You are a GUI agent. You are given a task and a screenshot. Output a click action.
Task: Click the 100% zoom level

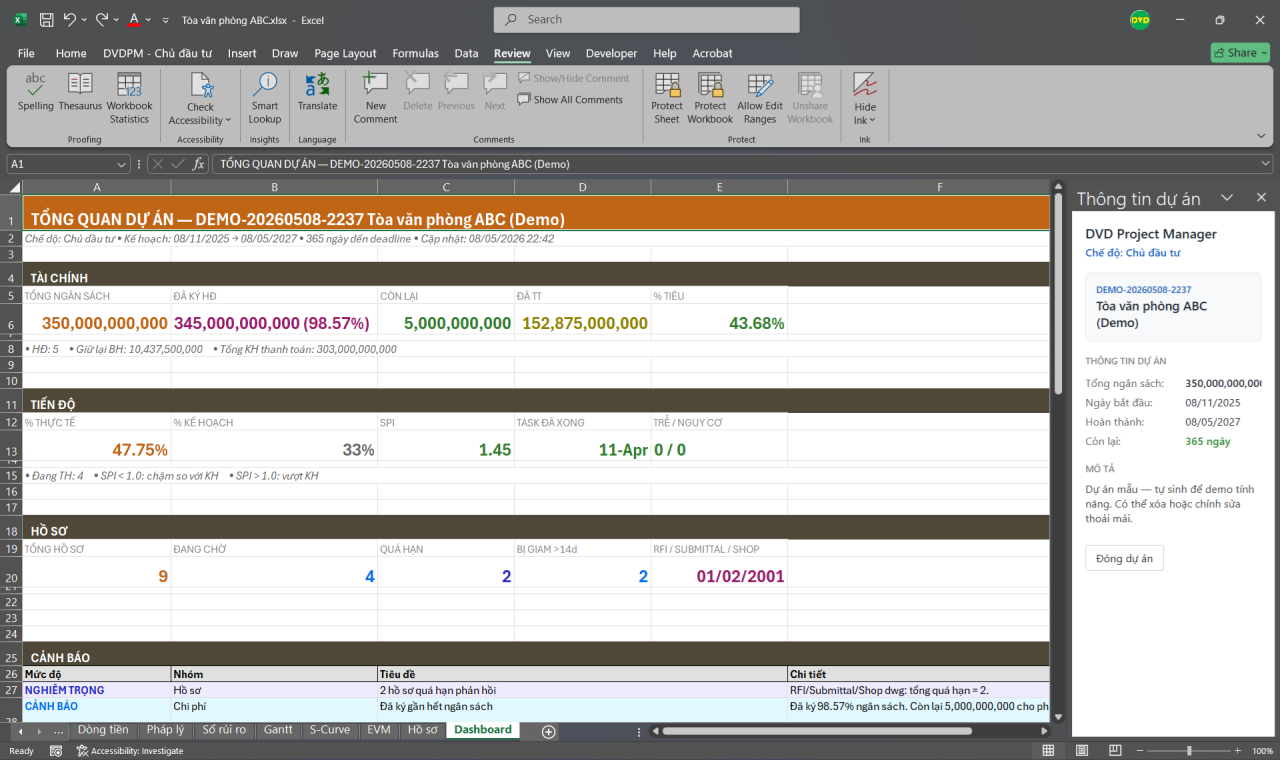1262,750
